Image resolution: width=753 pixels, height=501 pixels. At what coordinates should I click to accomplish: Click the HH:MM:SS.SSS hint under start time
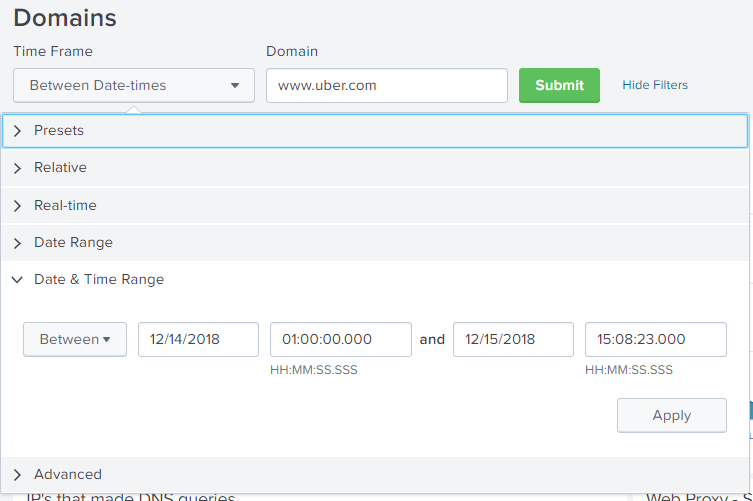[x=314, y=370]
